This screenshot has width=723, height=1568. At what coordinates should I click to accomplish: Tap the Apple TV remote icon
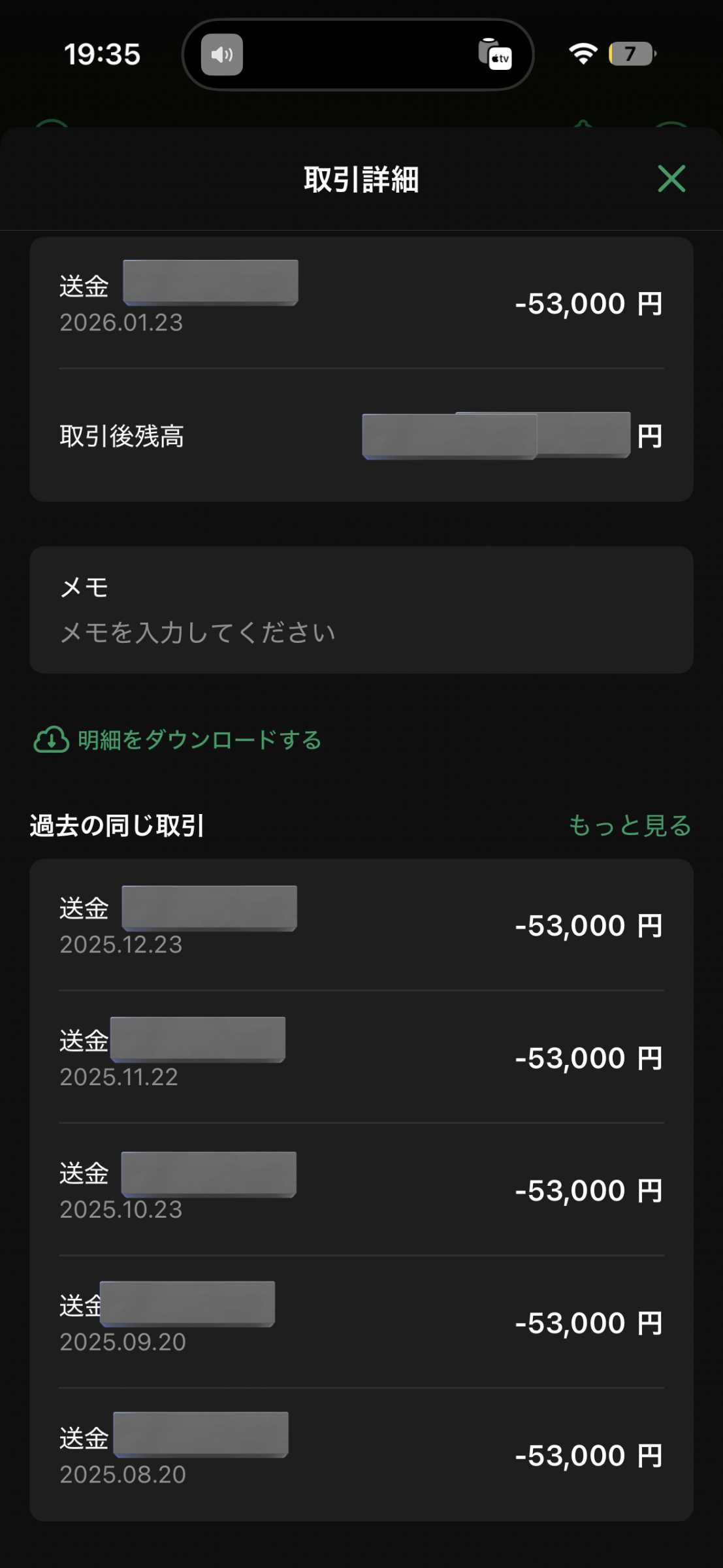point(495,54)
